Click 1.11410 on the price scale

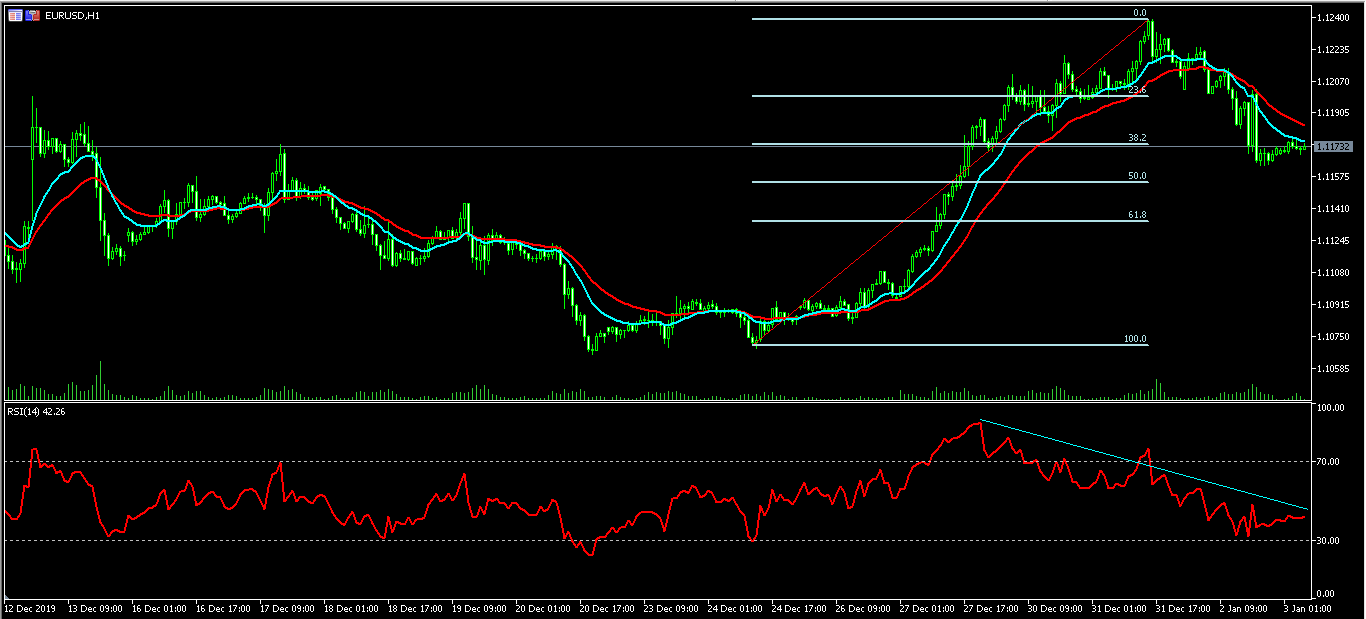click(x=1333, y=209)
